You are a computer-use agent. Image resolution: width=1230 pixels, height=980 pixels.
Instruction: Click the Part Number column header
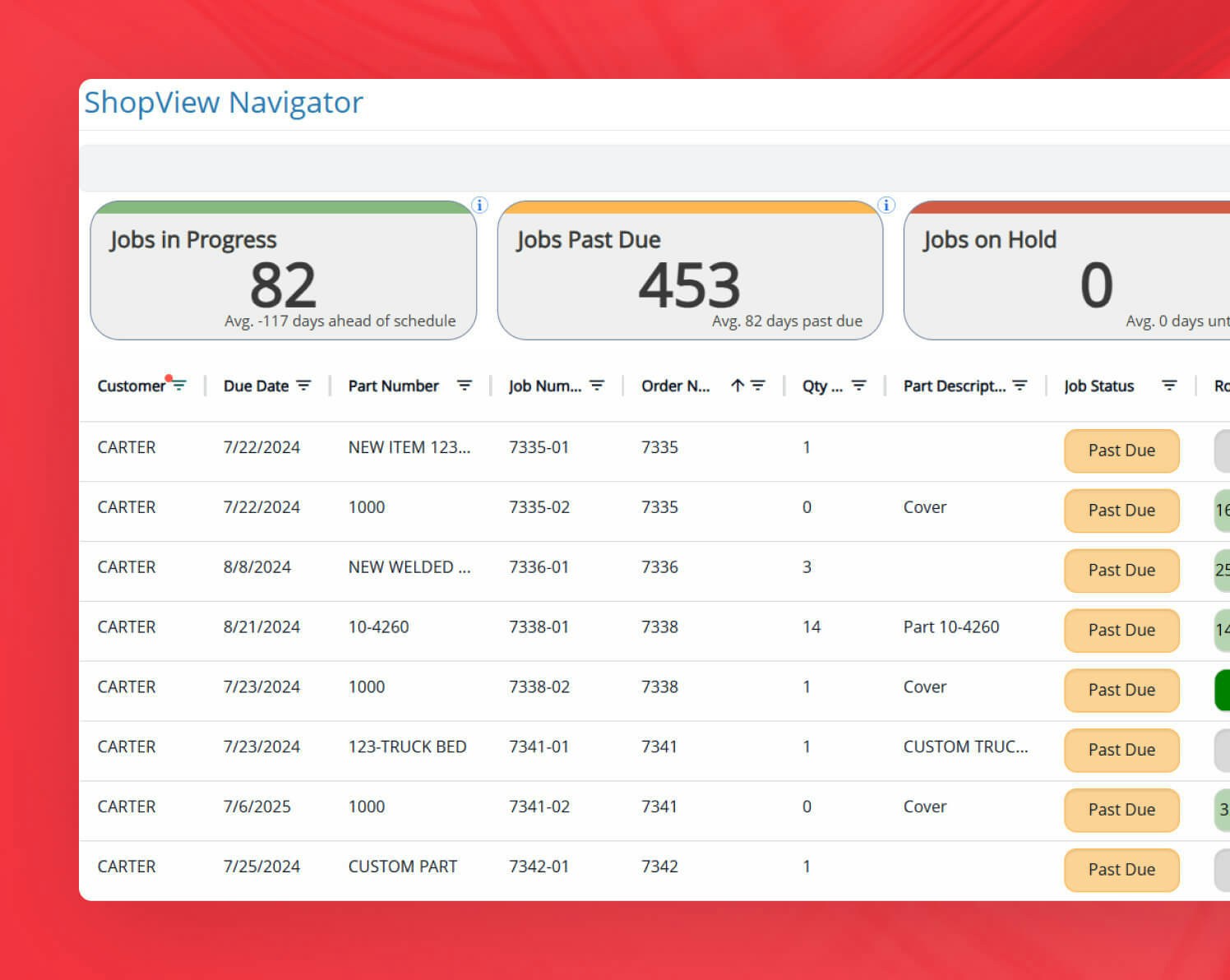click(393, 386)
